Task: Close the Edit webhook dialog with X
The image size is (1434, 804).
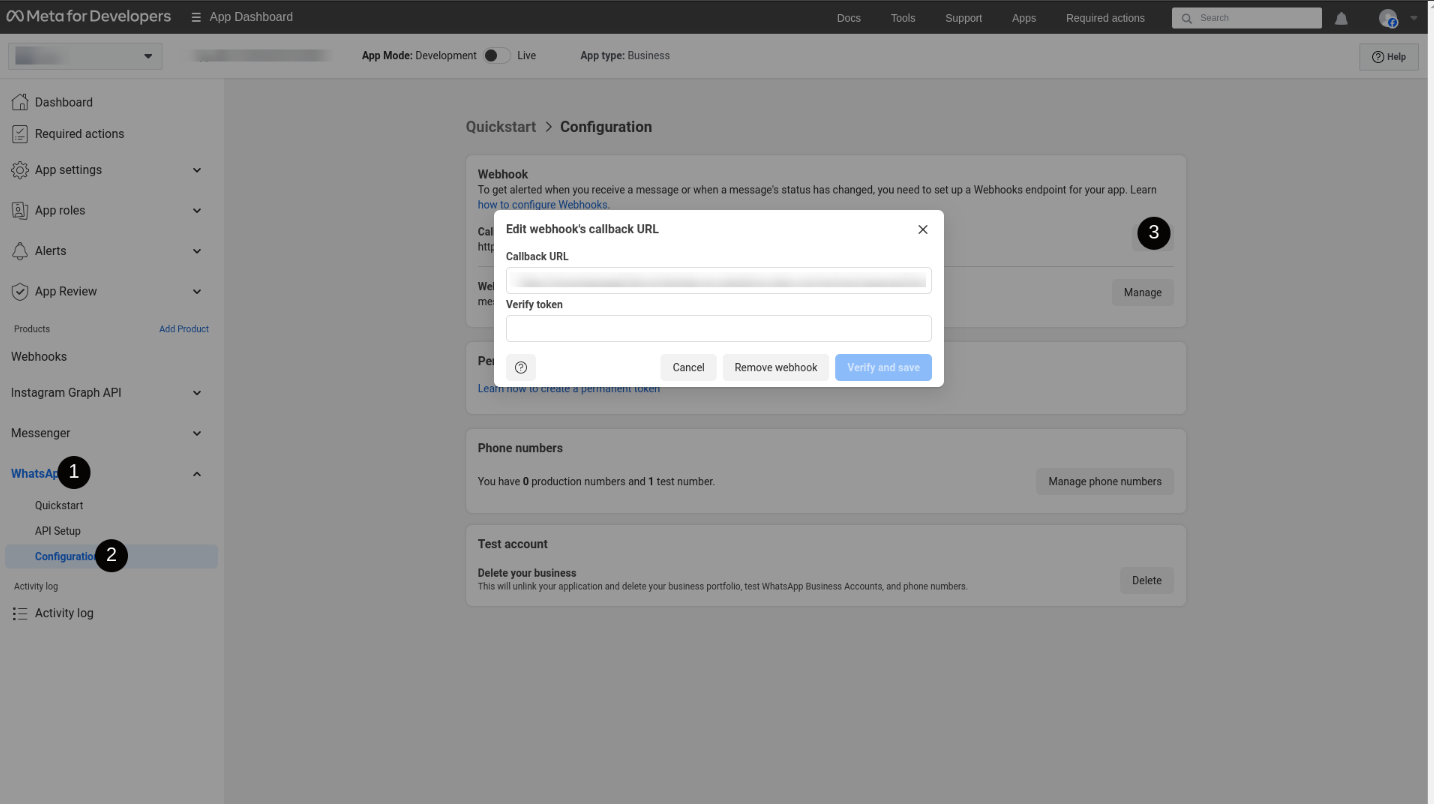Action: pyautogui.click(x=923, y=229)
